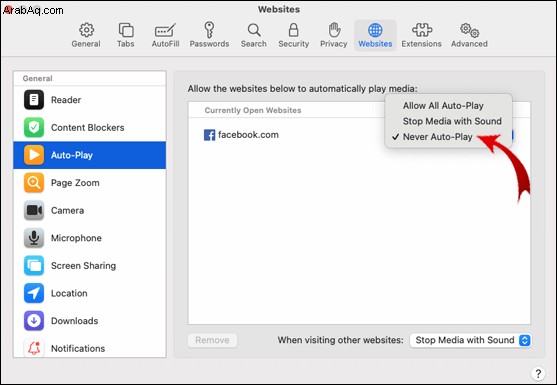Click the Passwords tab label text

209,44
